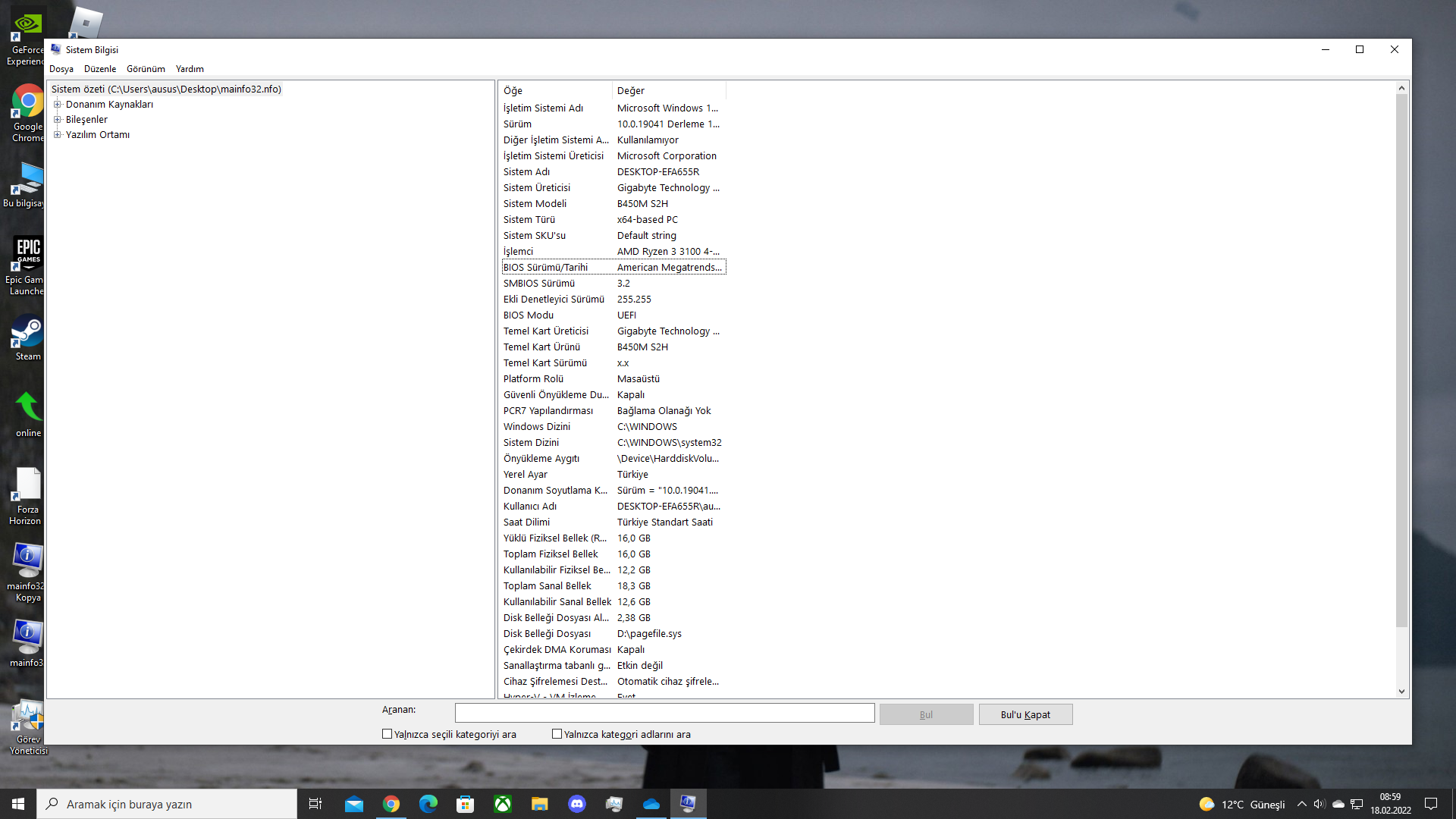
Task: Expand Donanım Kaynakları tree node
Action: pyautogui.click(x=57, y=104)
